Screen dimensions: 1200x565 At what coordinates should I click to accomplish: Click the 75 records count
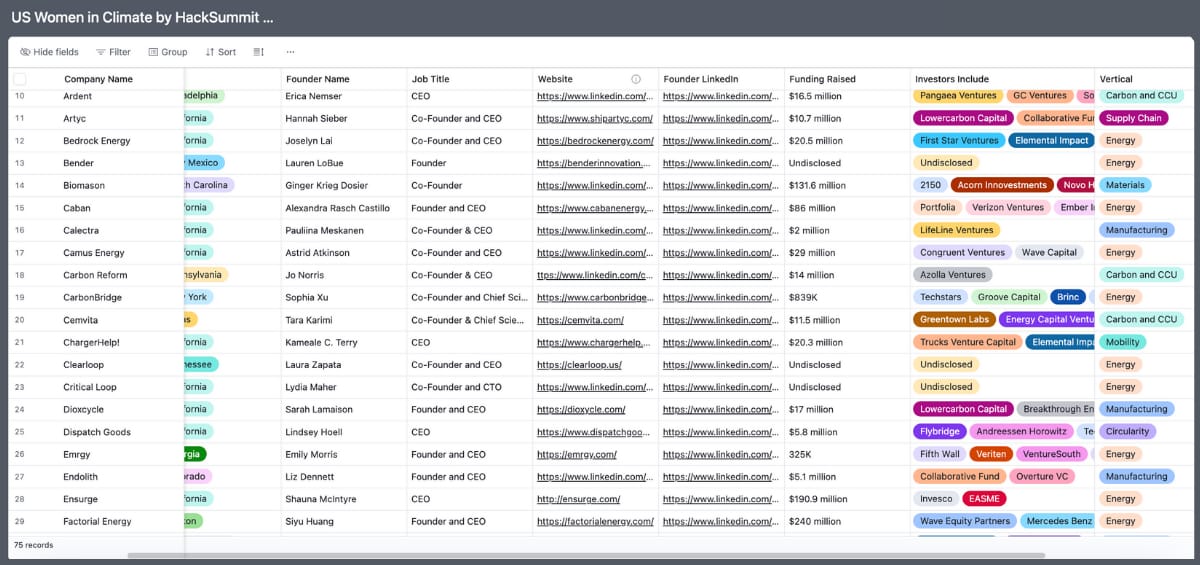[33, 545]
